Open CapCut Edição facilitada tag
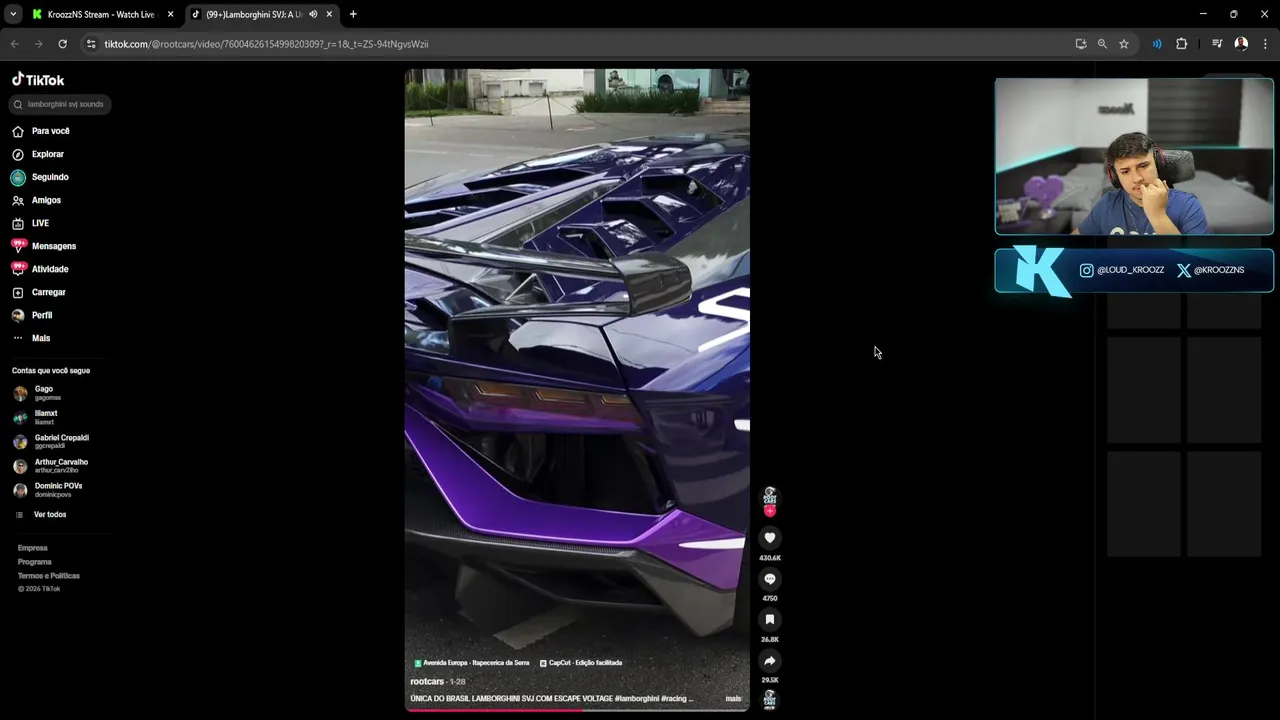1280x720 pixels. point(581,662)
